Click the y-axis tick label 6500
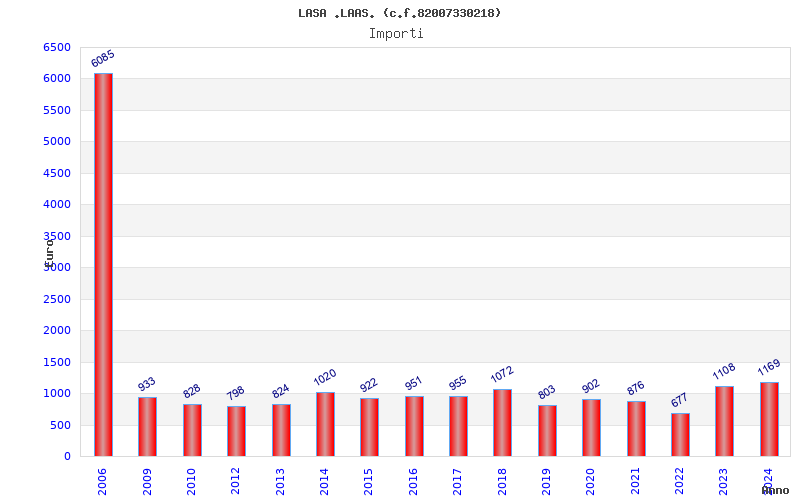 click(x=57, y=47)
